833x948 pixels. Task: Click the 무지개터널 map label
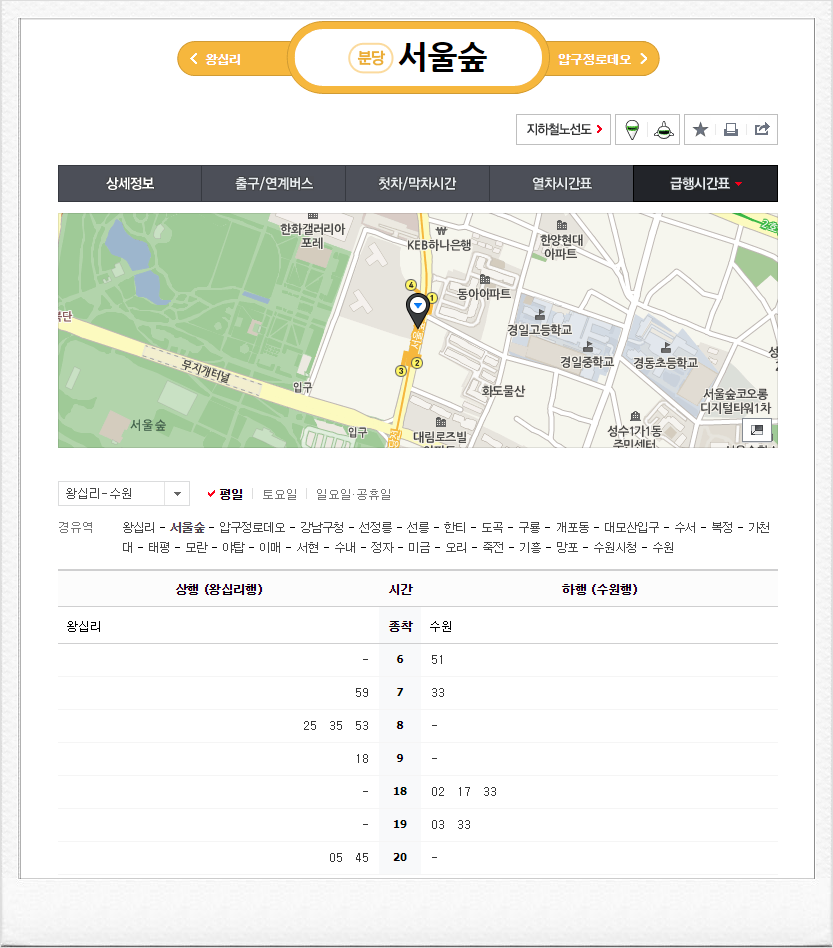(x=206, y=370)
